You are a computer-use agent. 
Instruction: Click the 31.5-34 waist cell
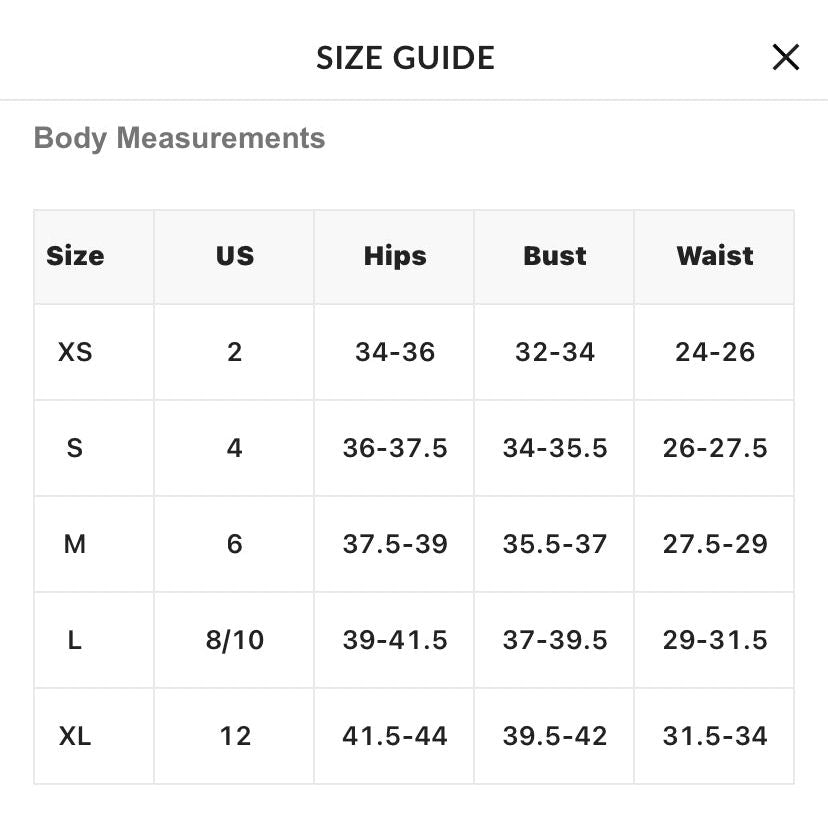714,736
